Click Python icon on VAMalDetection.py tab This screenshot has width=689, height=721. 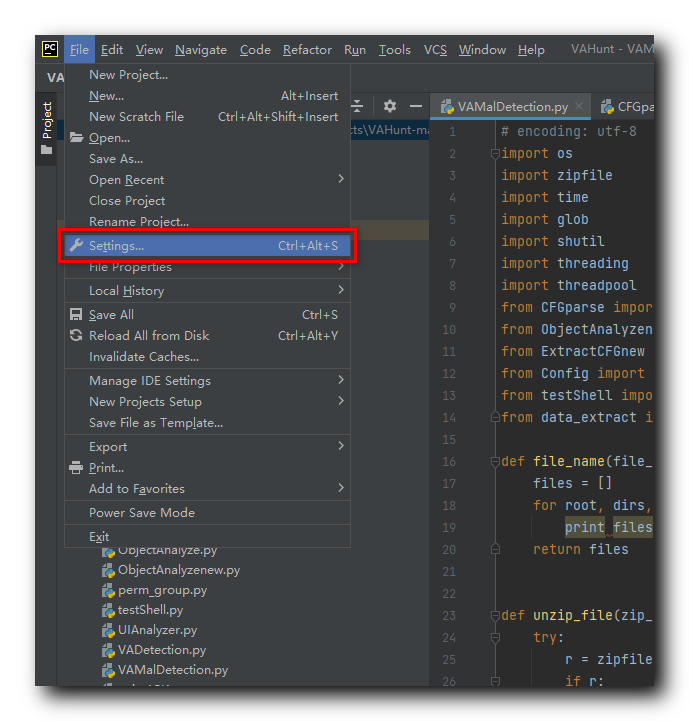coord(447,107)
